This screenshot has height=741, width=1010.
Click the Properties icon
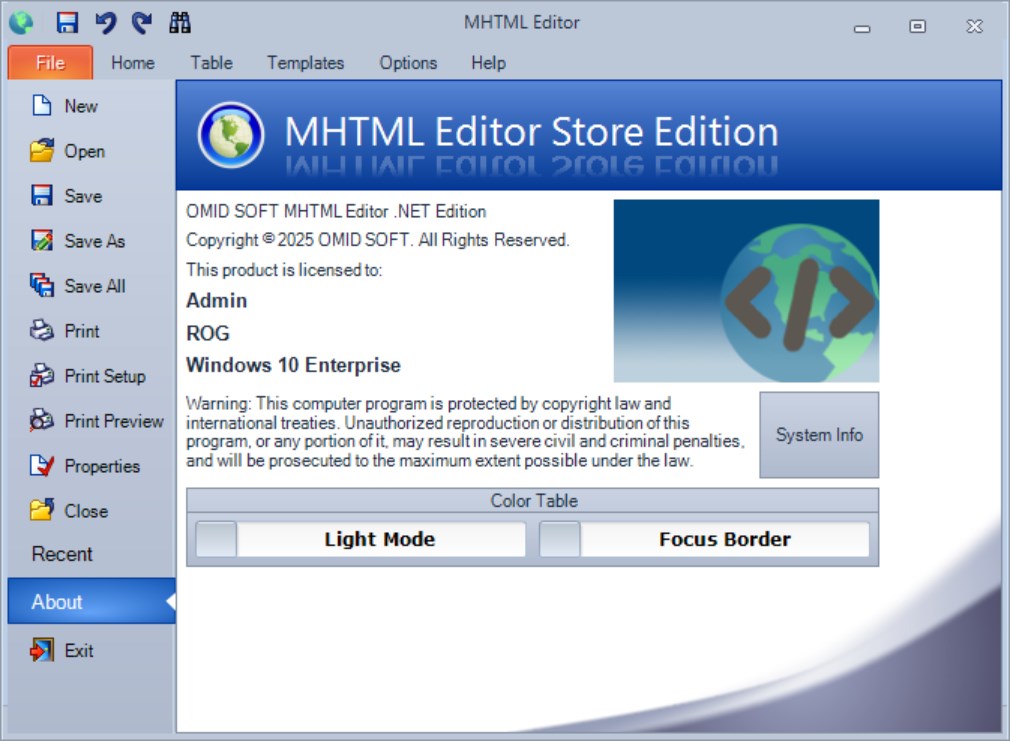click(42, 466)
